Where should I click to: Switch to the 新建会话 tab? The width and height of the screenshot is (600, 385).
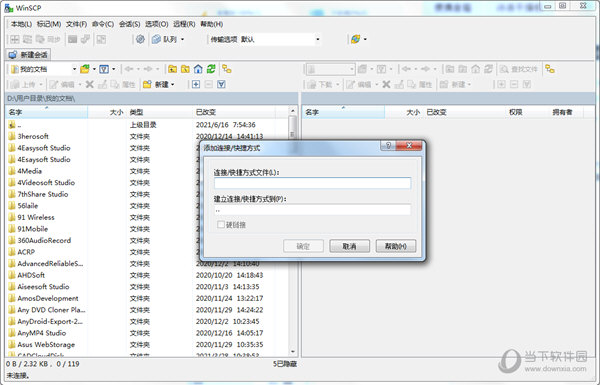coord(28,55)
